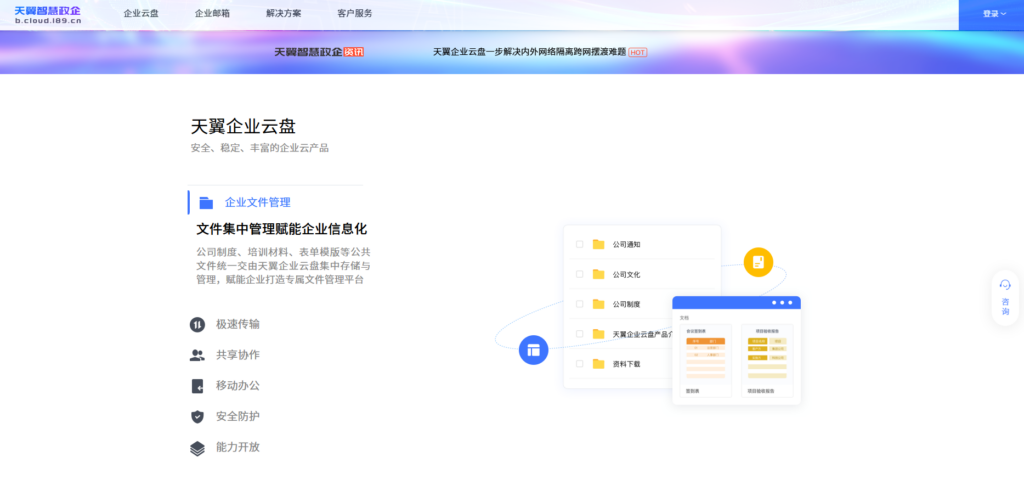This screenshot has height=485, width=1024.
Task: Click the 签到表 document thumbnail
Action: point(705,360)
